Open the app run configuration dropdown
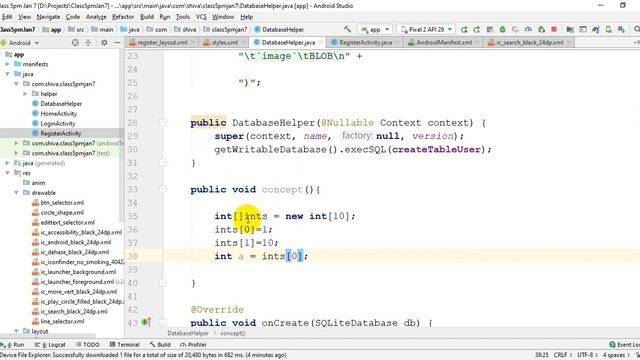This screenshot has width=640, height=360. pyautogui.click(x=375, y=29)
